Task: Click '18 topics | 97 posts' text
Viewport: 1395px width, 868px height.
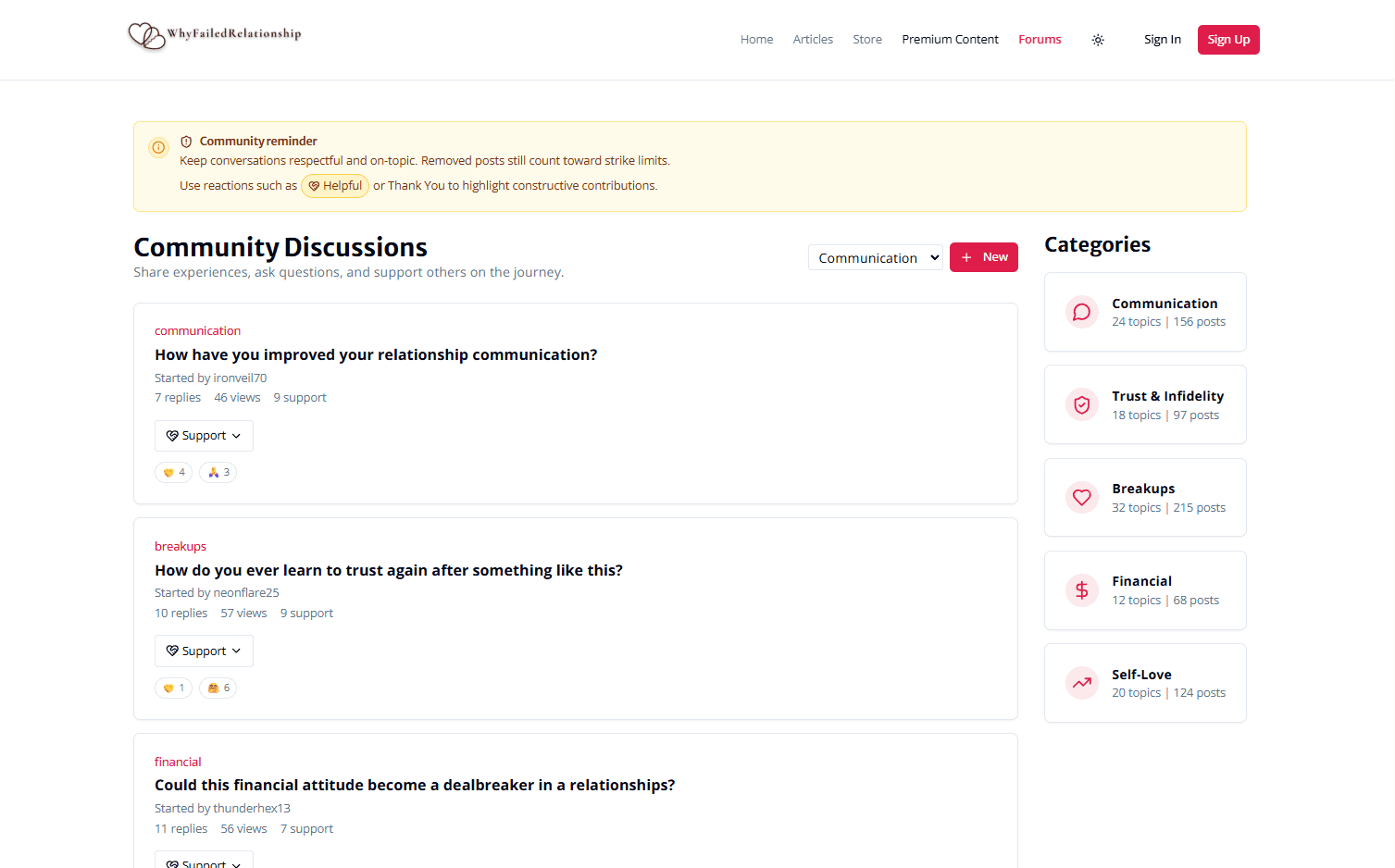Action: 1165,415
